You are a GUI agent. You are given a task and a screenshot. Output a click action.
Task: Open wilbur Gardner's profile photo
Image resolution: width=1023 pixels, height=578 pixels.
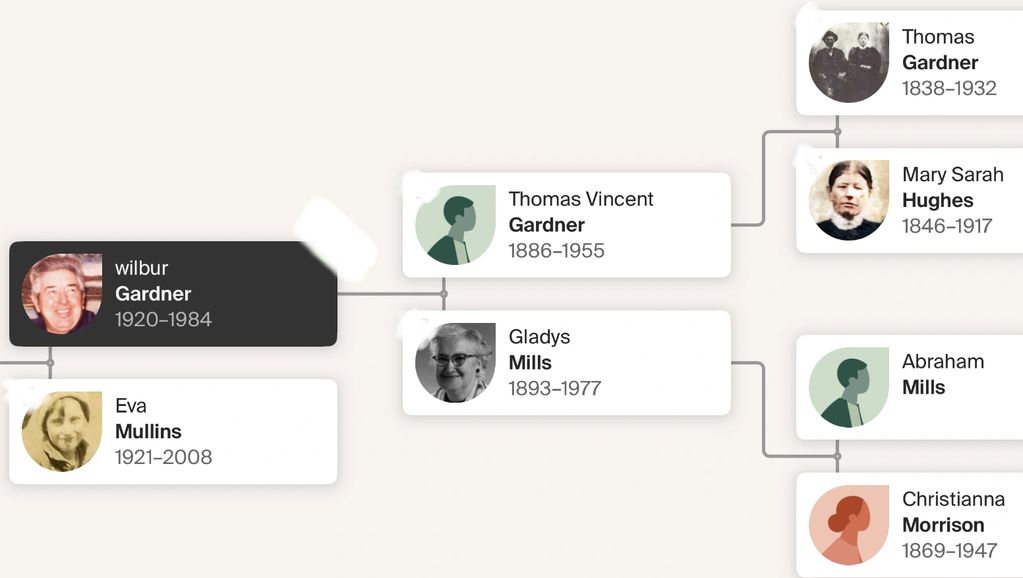(62, 293)
